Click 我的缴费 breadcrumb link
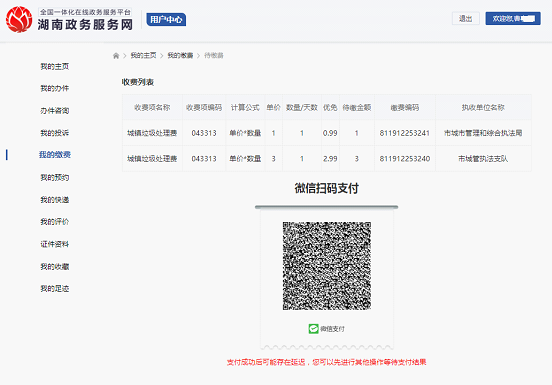552x385 pixels. (x=180, y=55)
